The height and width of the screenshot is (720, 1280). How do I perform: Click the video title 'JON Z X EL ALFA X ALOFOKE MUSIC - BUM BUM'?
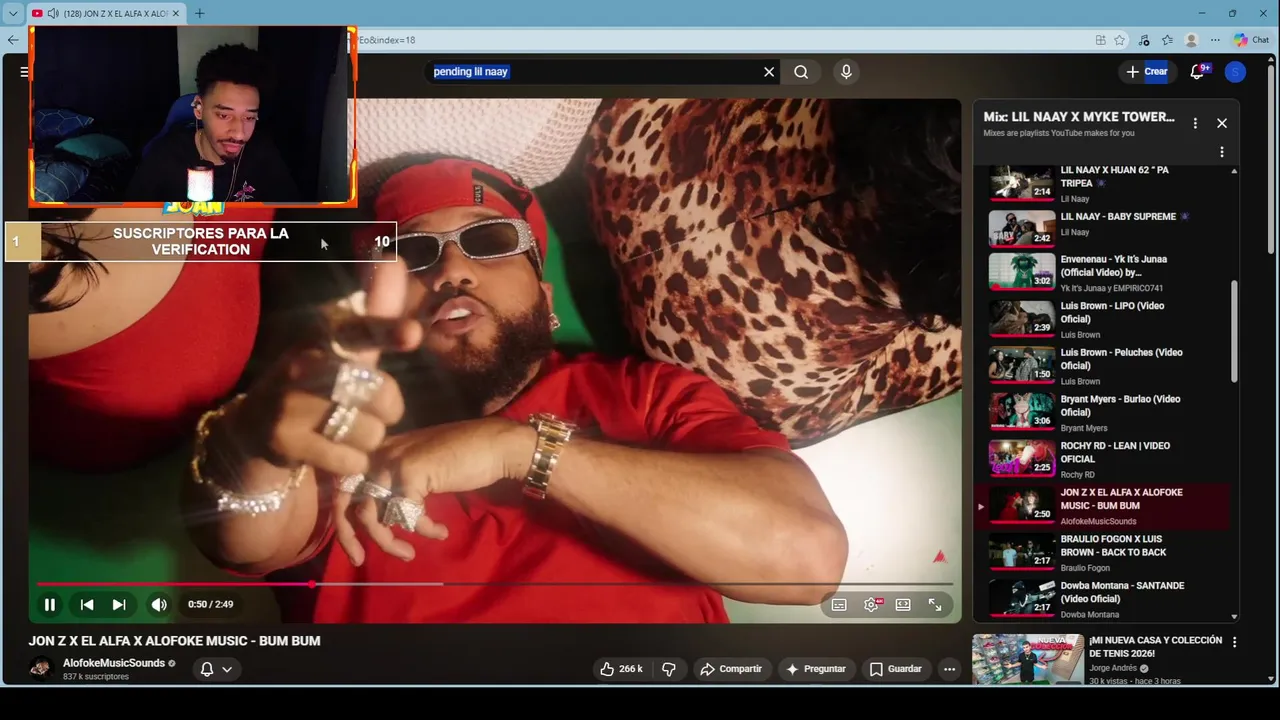click(175, 641)
